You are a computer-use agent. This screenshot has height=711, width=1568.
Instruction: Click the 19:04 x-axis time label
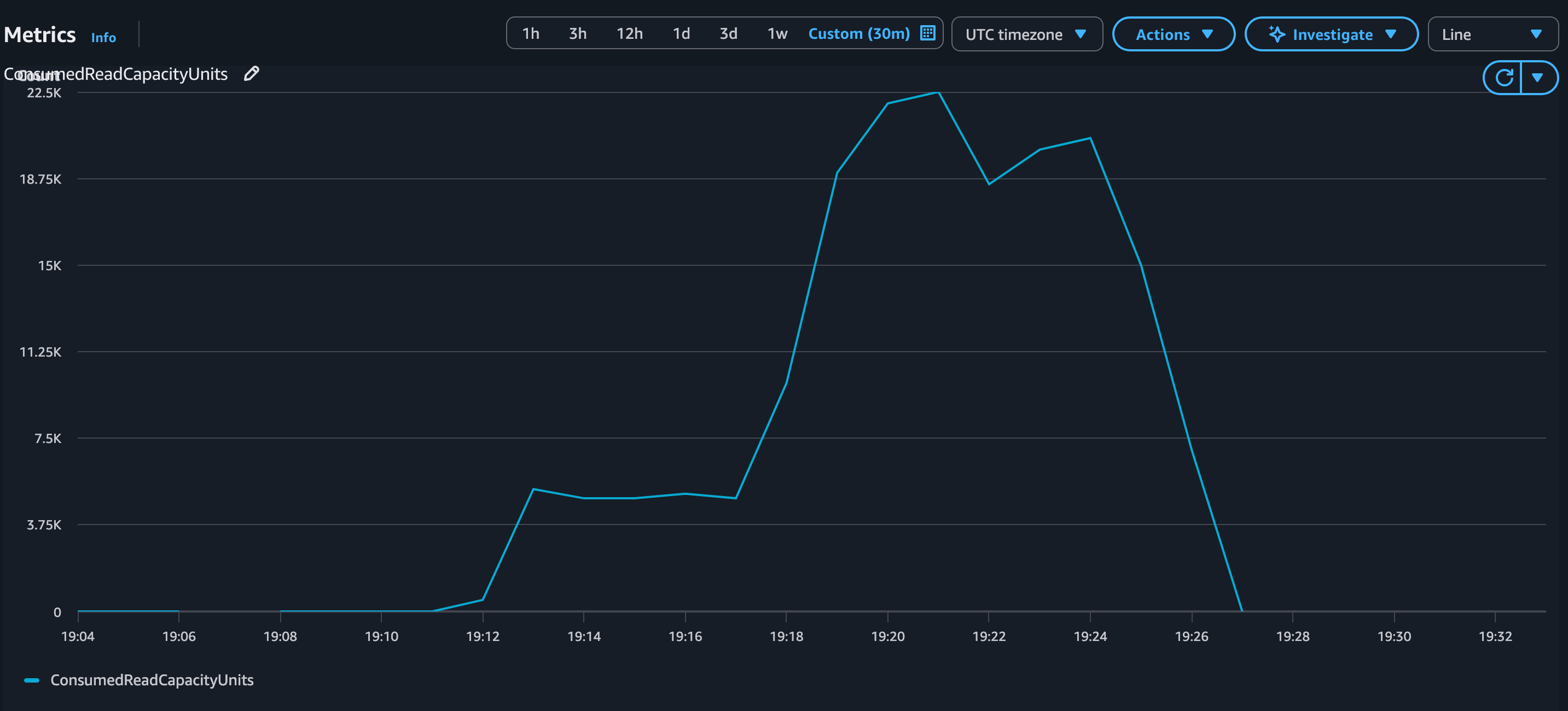click(77, 636)
